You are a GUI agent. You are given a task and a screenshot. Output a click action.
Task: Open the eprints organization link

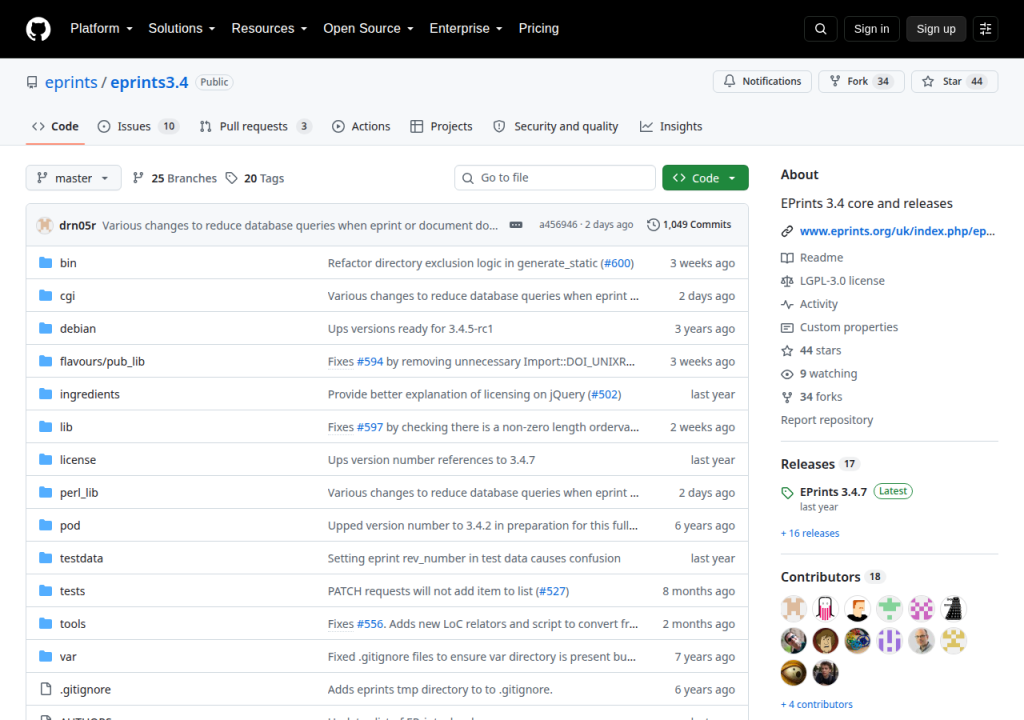pyautogui.click(x=71, y=82)
